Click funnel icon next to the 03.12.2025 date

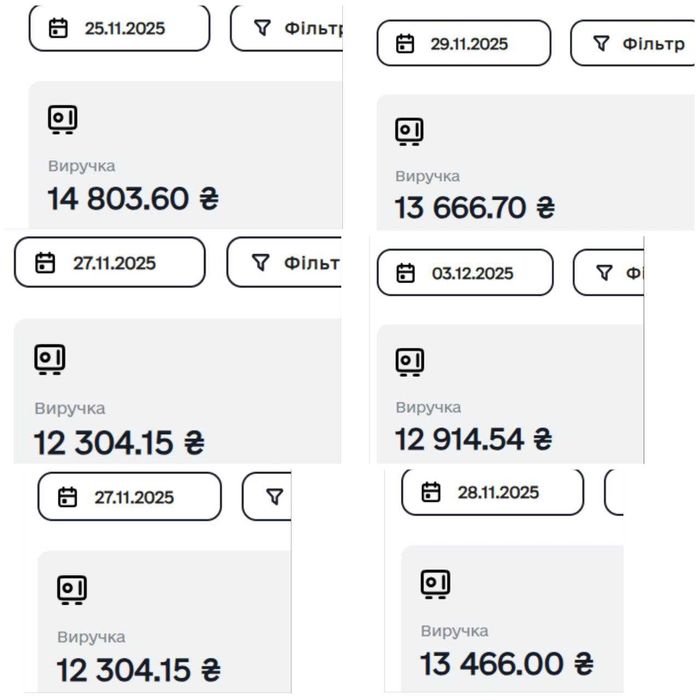pyautogui.click(x=604, y=273)
